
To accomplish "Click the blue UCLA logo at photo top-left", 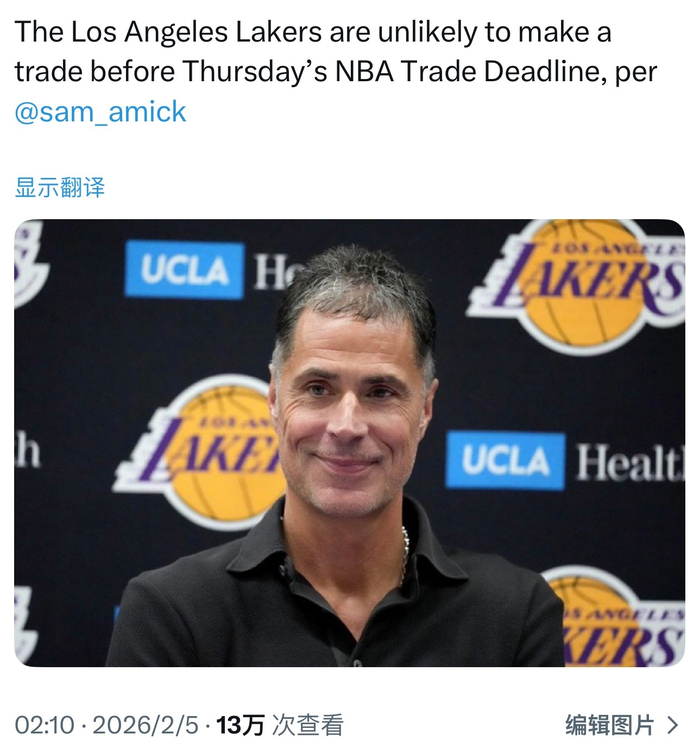I will tap(184, 270).
